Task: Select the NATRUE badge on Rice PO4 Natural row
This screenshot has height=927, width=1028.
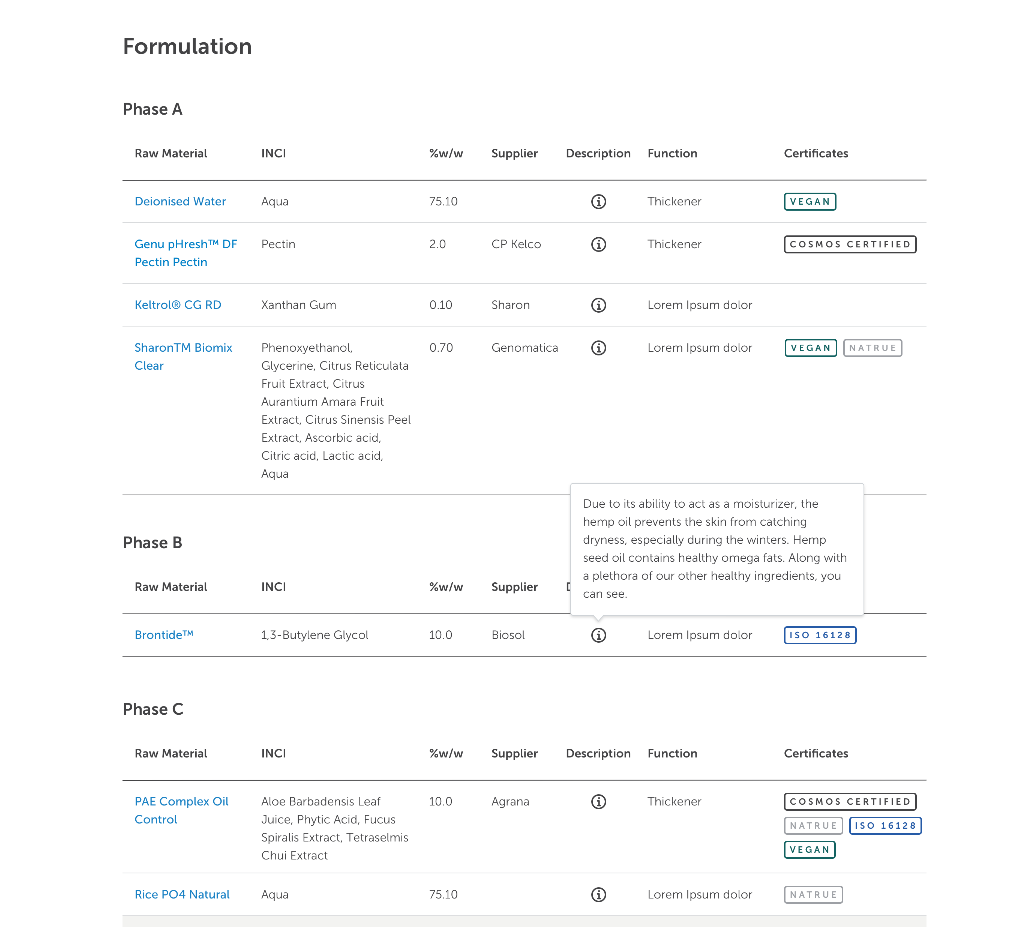Action: coord(813,894)
